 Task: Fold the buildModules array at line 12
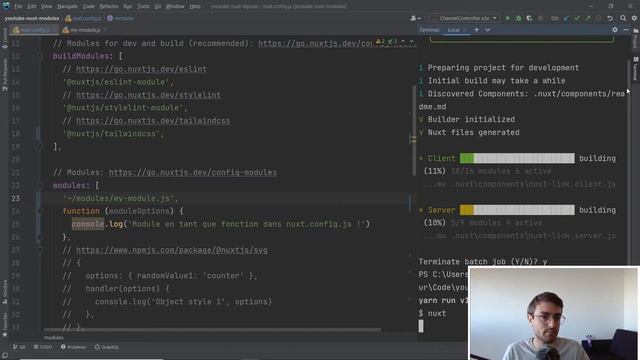40,56
